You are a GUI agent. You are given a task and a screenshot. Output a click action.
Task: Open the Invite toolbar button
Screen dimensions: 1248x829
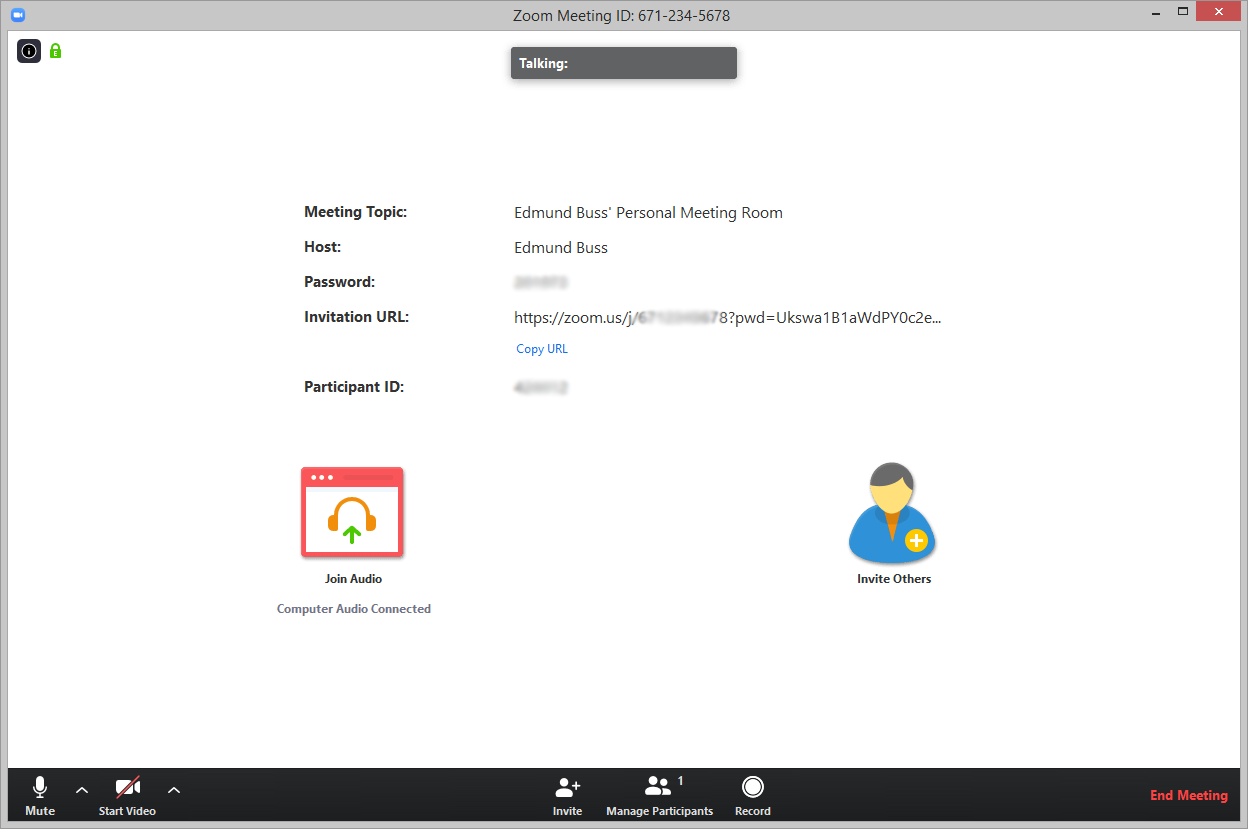point(568,797)
